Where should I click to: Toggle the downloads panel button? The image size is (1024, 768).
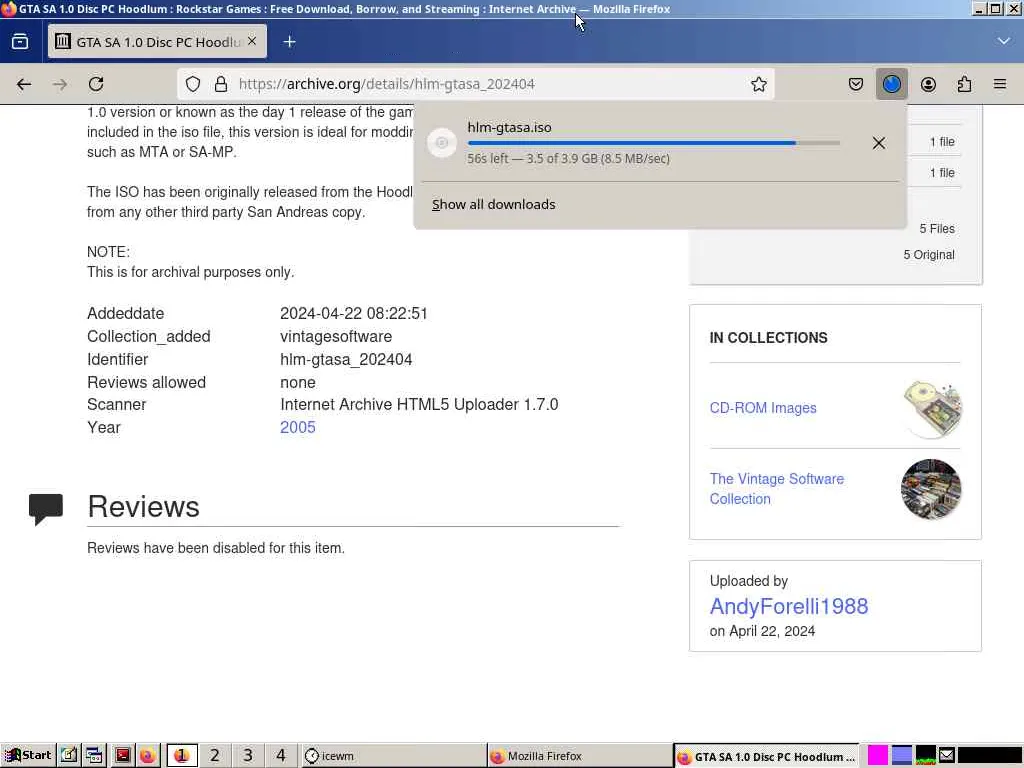point(891,84)
